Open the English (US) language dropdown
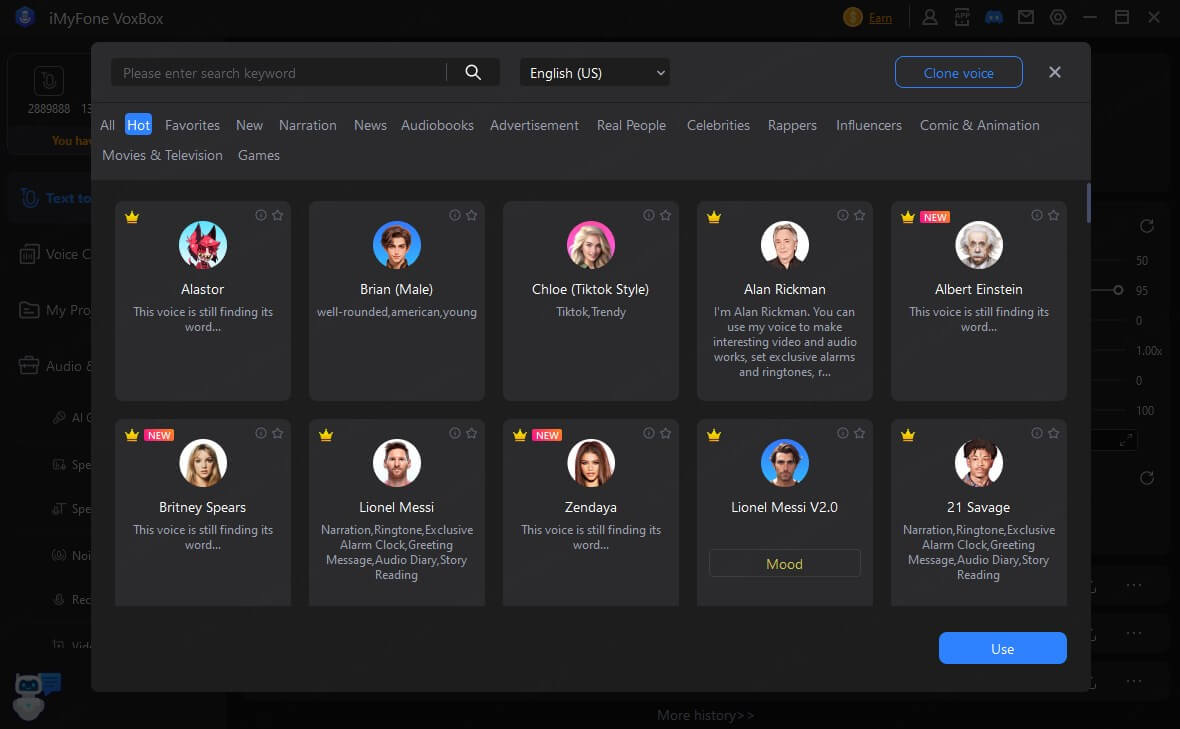The image size is (1180, 729). coord(595,73)
